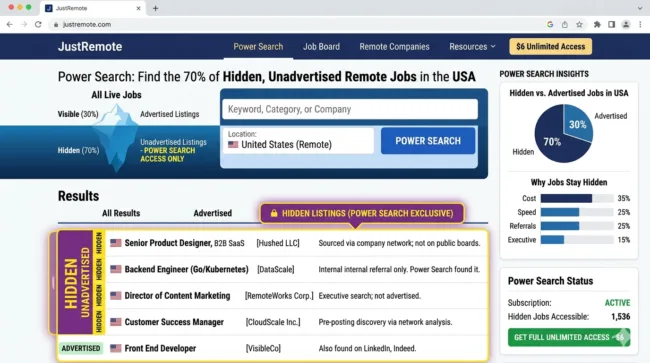This screenshot has height=363, width=650.
Task: Click GET FULL UNLIMITED ACCESS button
Action: (569, 337)
